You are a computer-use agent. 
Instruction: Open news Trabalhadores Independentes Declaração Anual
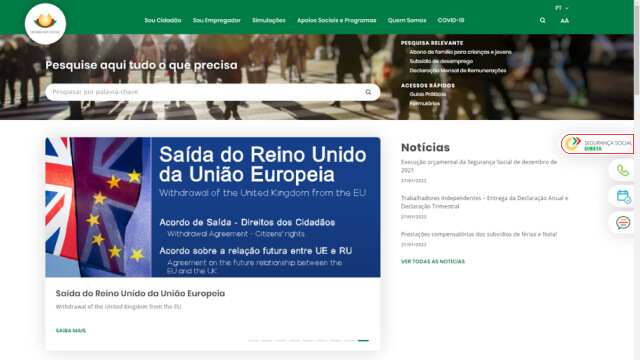[484, 202]
